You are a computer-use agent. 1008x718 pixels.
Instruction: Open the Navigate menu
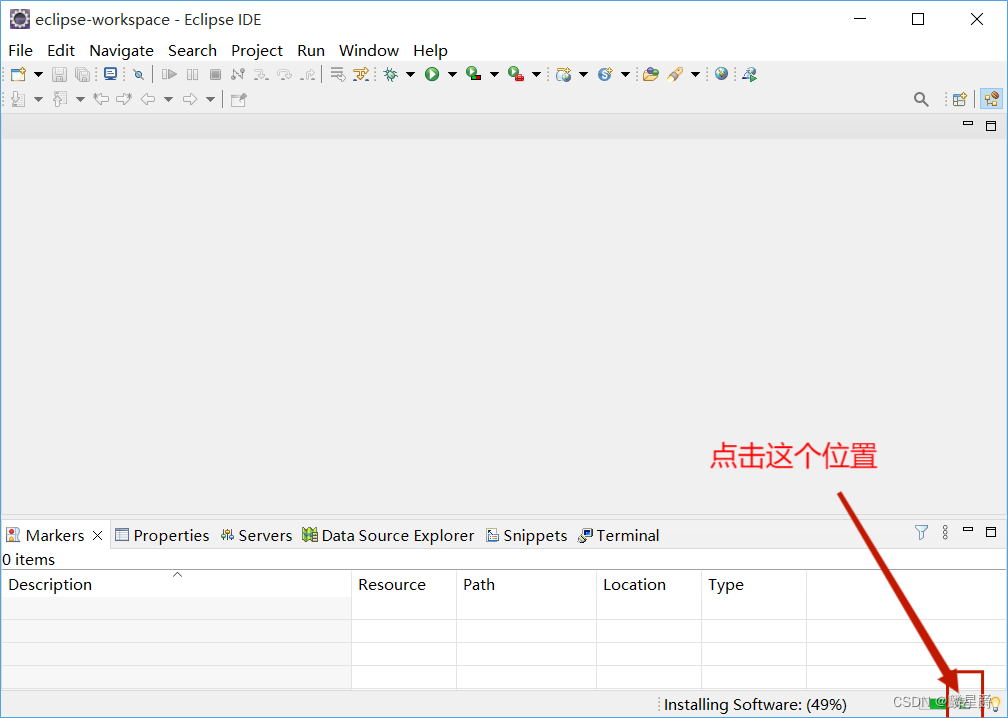pos(122,51)
